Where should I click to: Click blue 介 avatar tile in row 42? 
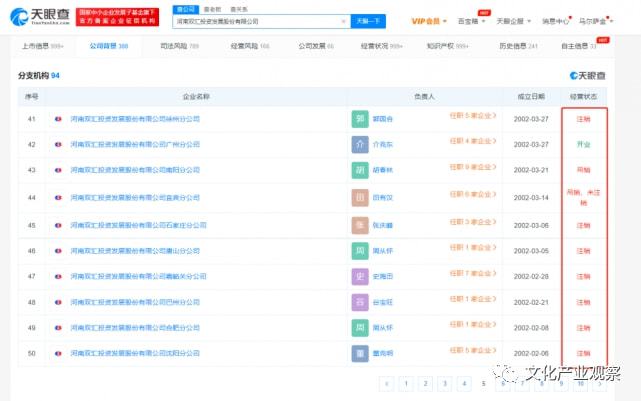point(360,144)
